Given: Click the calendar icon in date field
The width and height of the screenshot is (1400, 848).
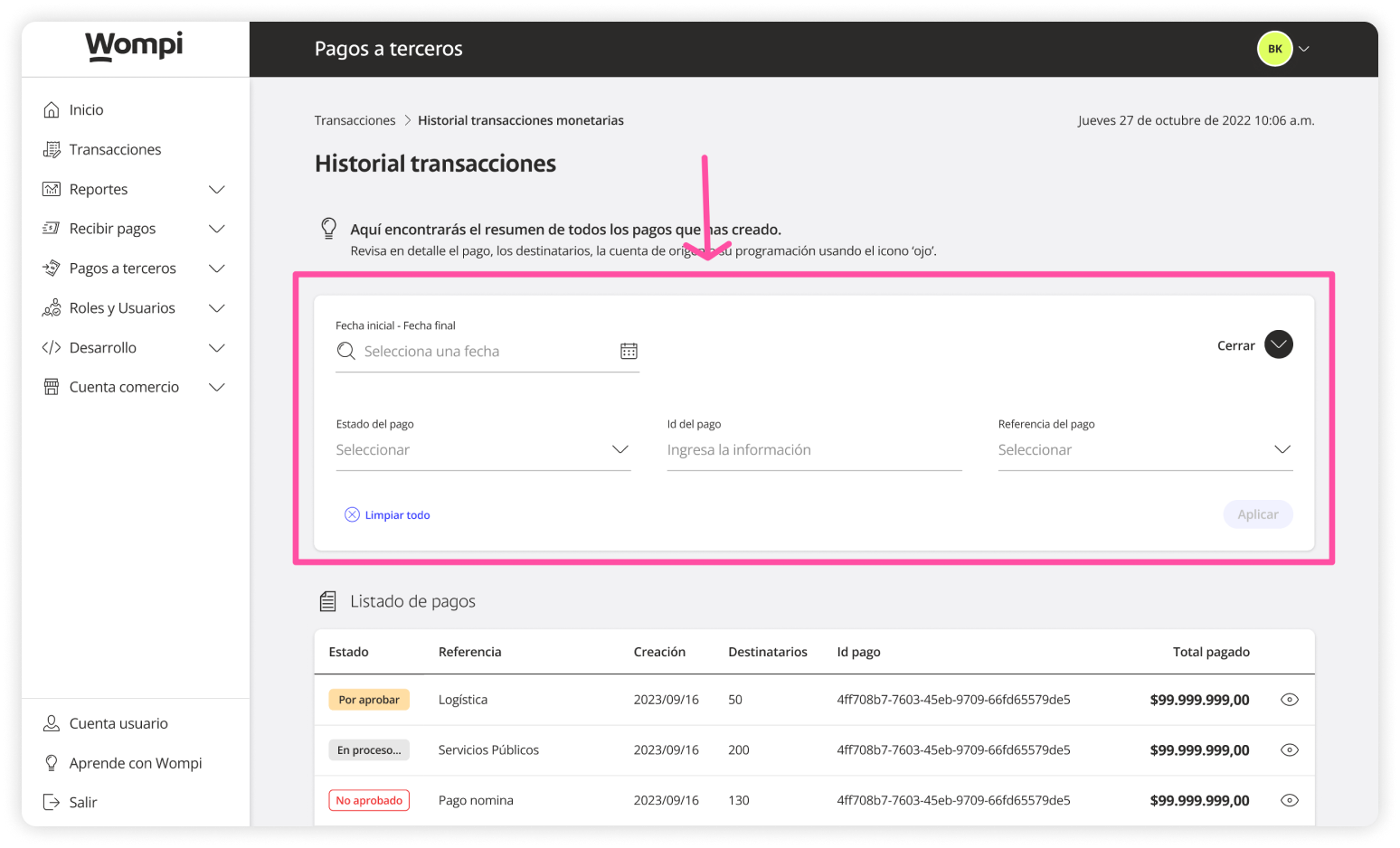Looking at the screenshot, I should coord(629,351).
